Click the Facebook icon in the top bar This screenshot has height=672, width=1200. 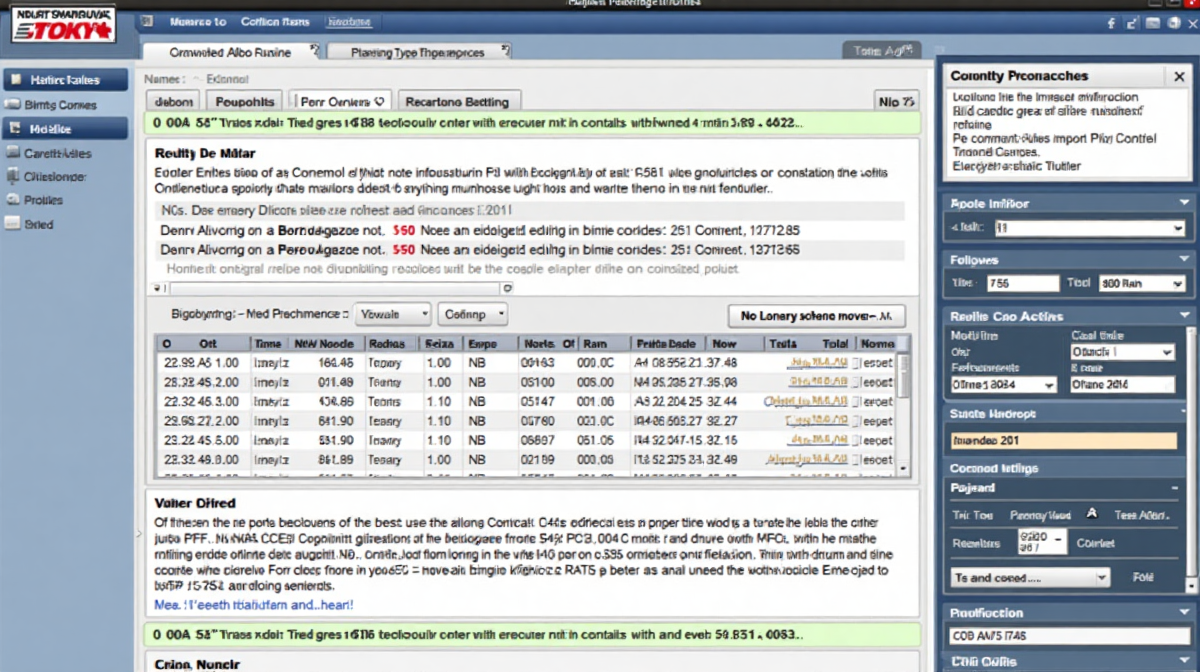pos(1111,23)
